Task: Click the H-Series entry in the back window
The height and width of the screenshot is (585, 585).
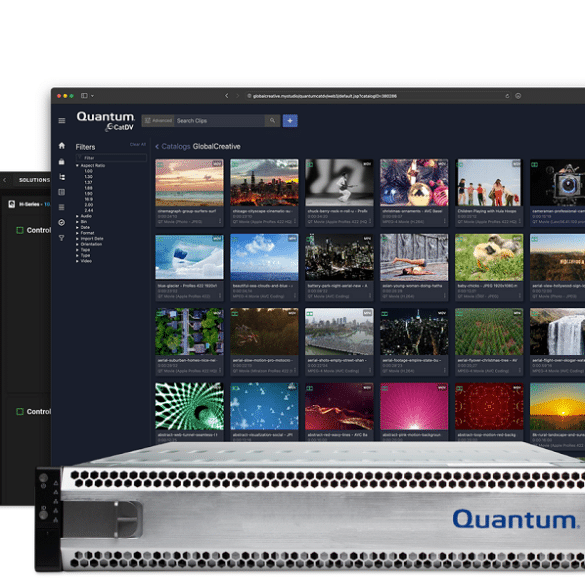Action: [x=29, y=204]
